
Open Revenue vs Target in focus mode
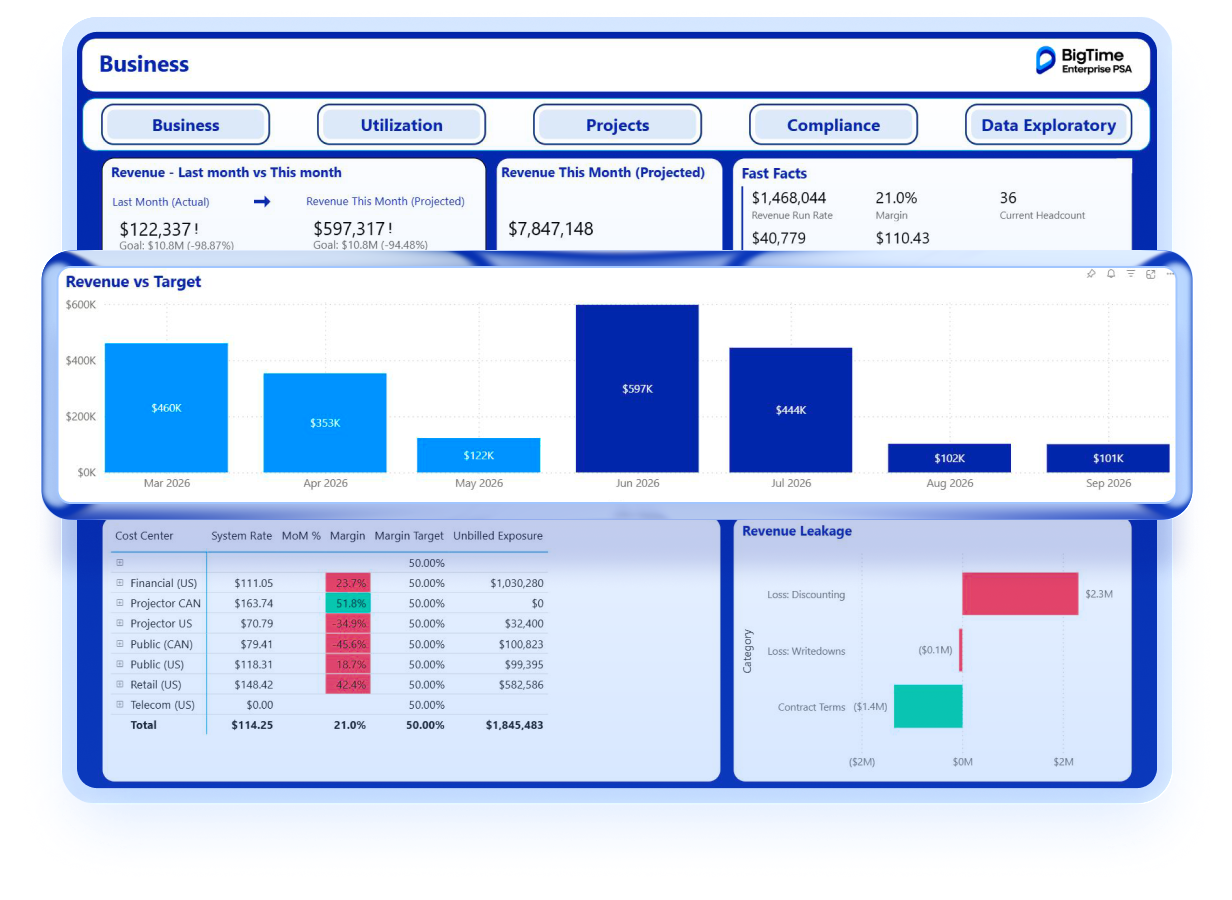pos(1151,274)
